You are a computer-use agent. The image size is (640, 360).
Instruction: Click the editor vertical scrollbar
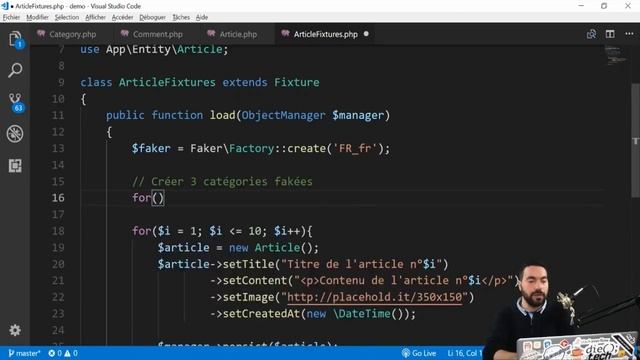pos(636,139)
